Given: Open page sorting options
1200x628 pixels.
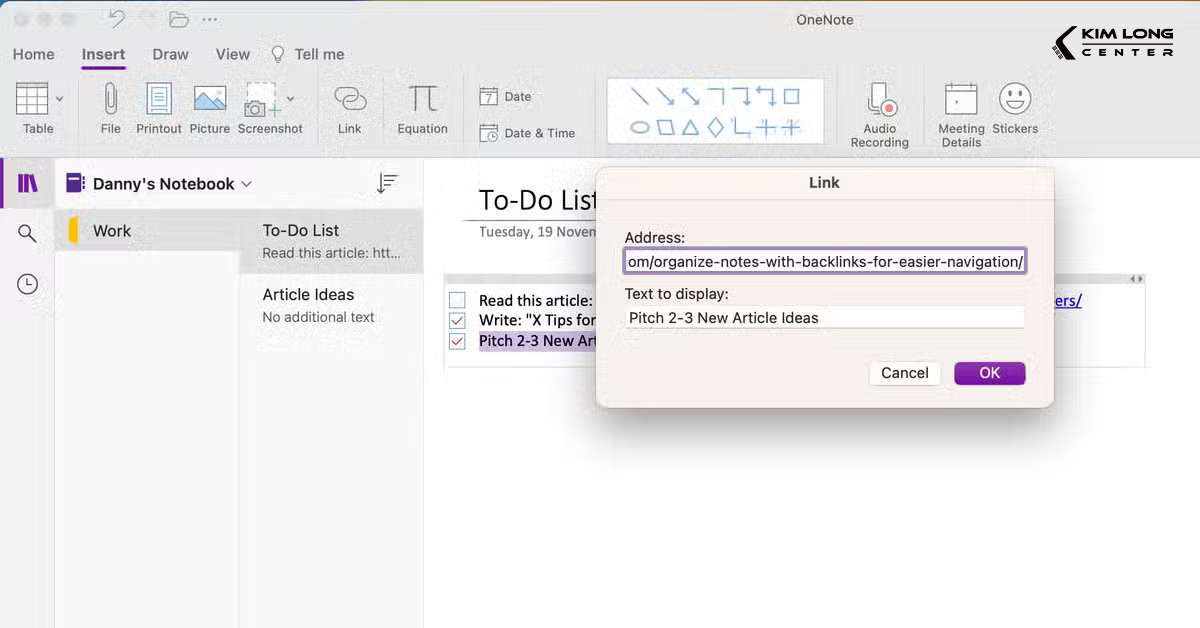Looking at the screenshot, I should click(x=387, y=183).
